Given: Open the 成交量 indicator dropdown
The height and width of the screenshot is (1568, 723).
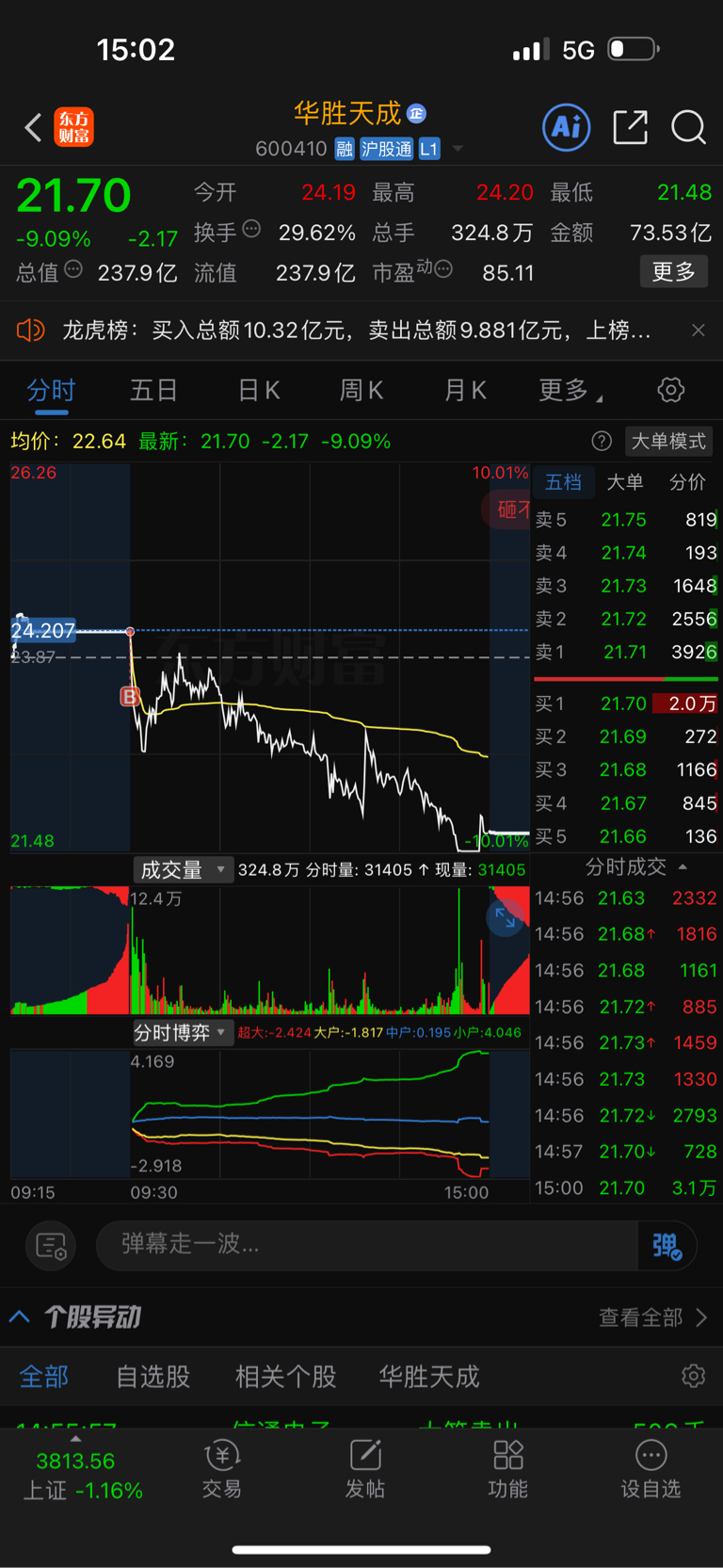Looking at the screenshot, I should [182, 869].
